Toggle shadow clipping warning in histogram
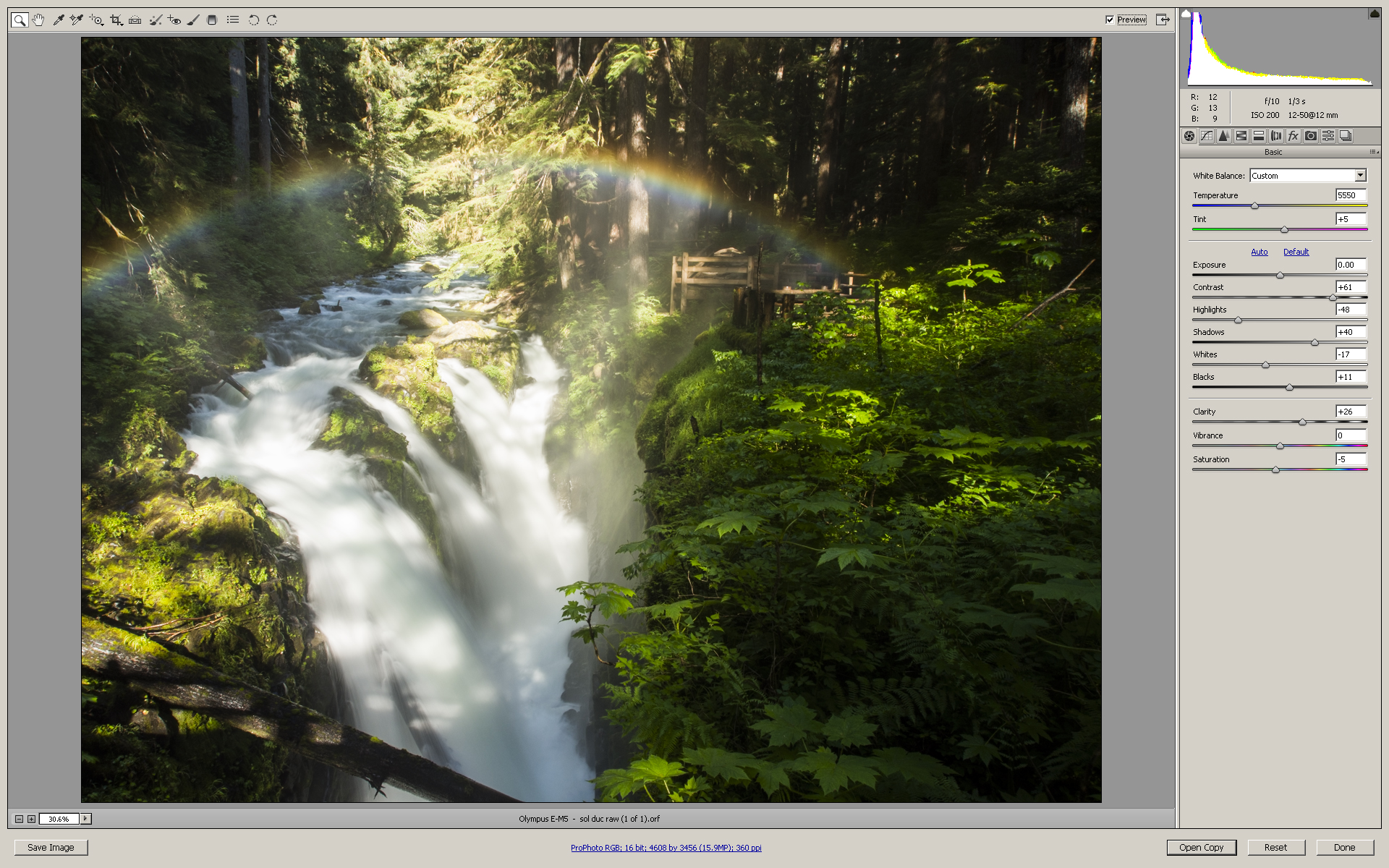 (1186, 14)
